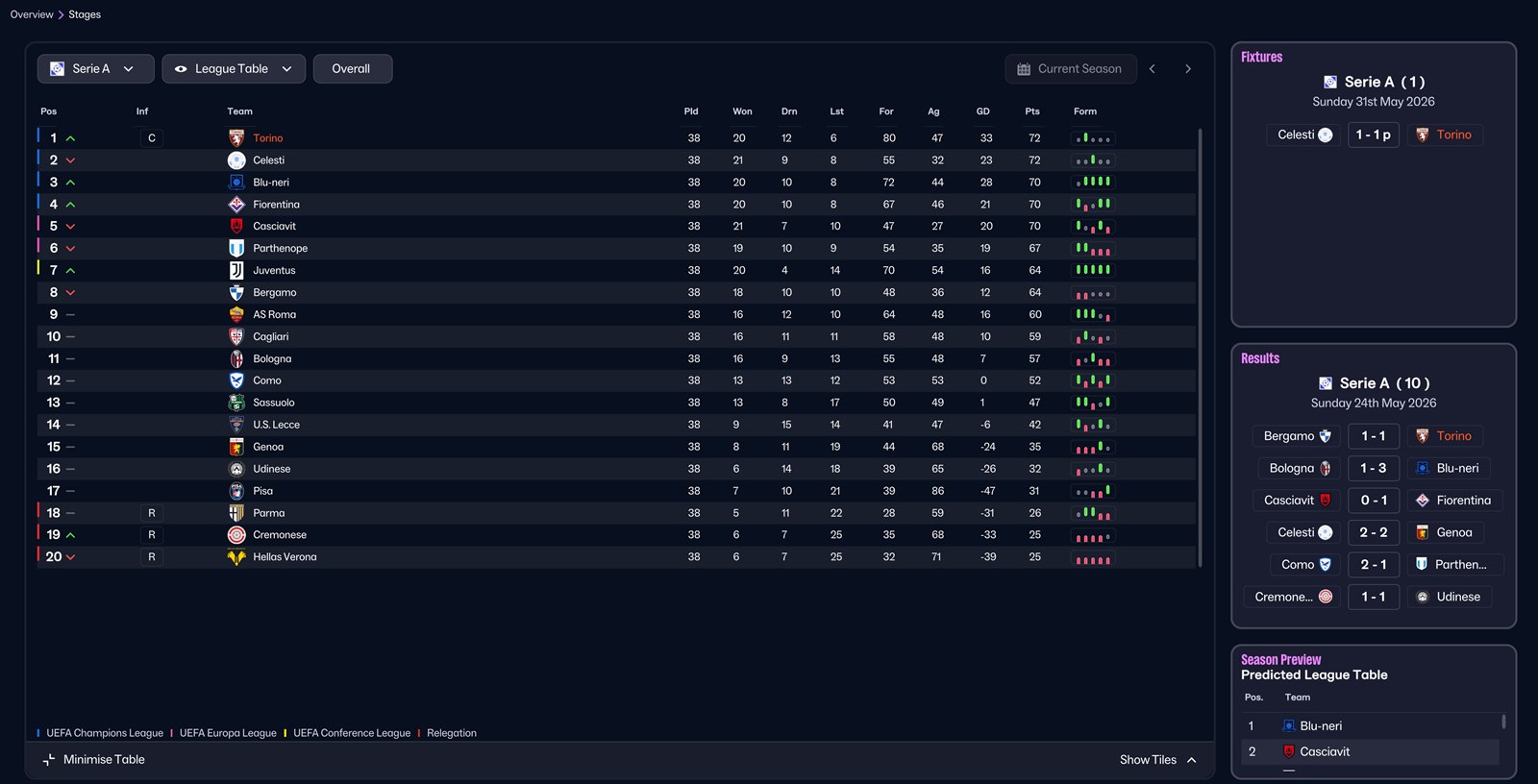
Task: Click the Blu-neri badge in Predicted League Table
Action: pos(1289,726)
